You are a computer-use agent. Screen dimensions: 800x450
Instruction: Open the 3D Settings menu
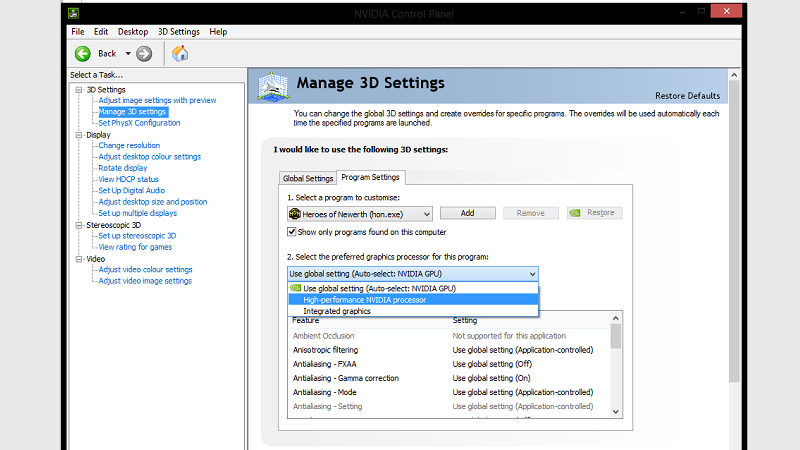coord(179,31)
